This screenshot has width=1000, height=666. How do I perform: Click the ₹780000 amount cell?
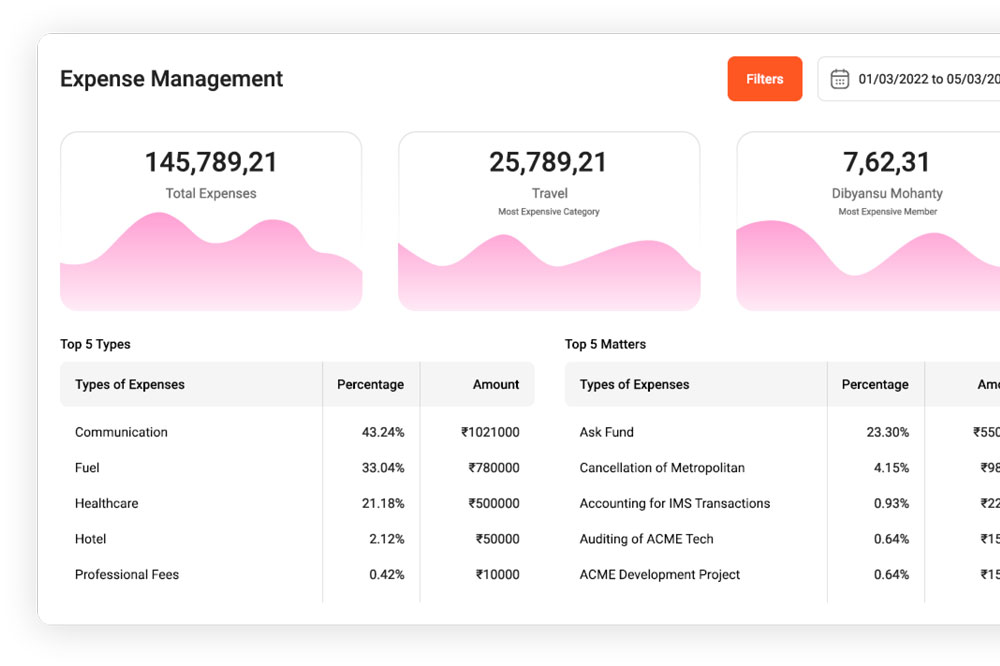(x=494, y=468)
